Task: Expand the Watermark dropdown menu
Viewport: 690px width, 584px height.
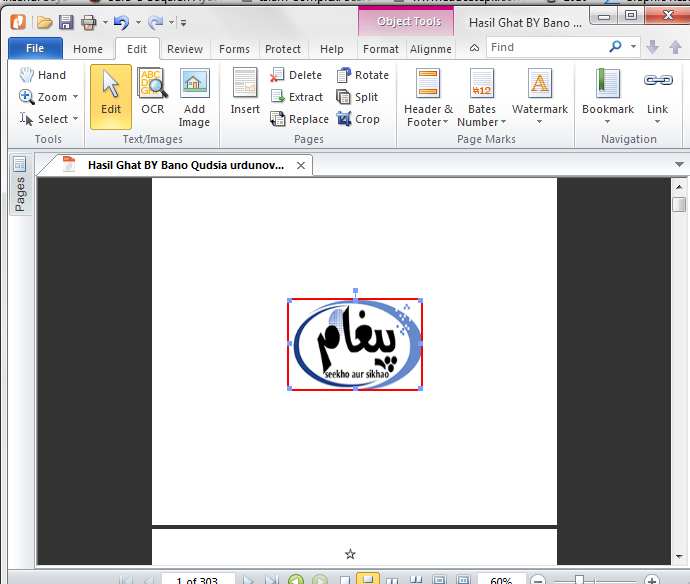Action: (539, 122)
